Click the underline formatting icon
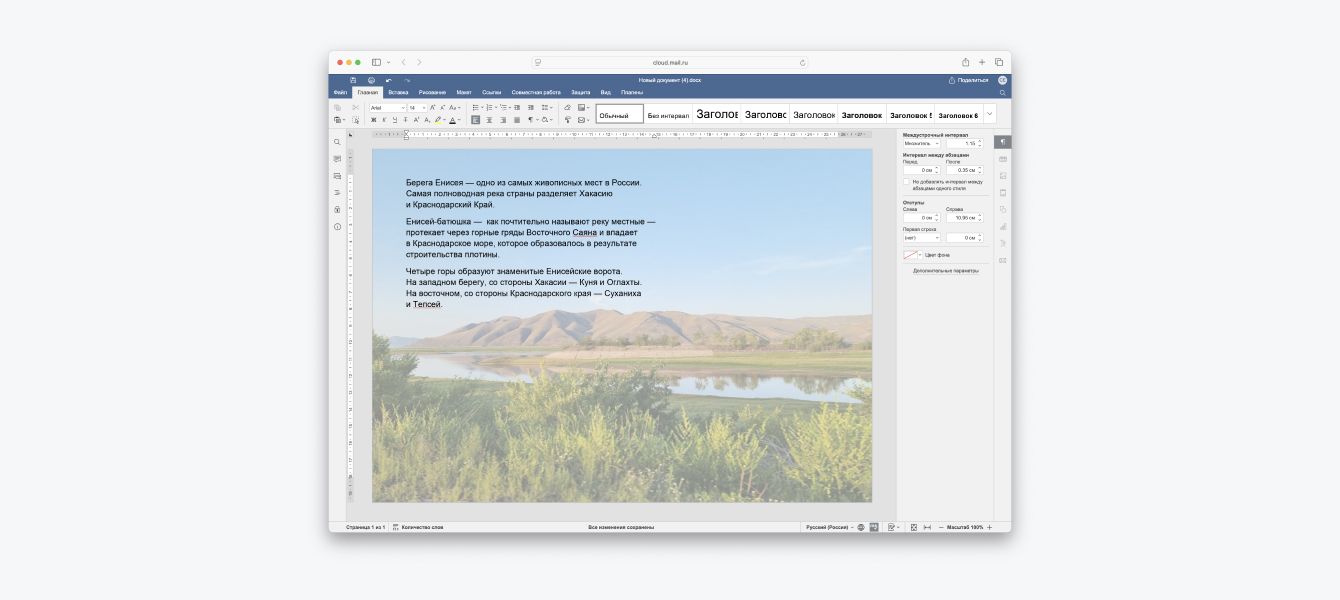The width and height of the screenshot is (1340, 600). (394, 120)
